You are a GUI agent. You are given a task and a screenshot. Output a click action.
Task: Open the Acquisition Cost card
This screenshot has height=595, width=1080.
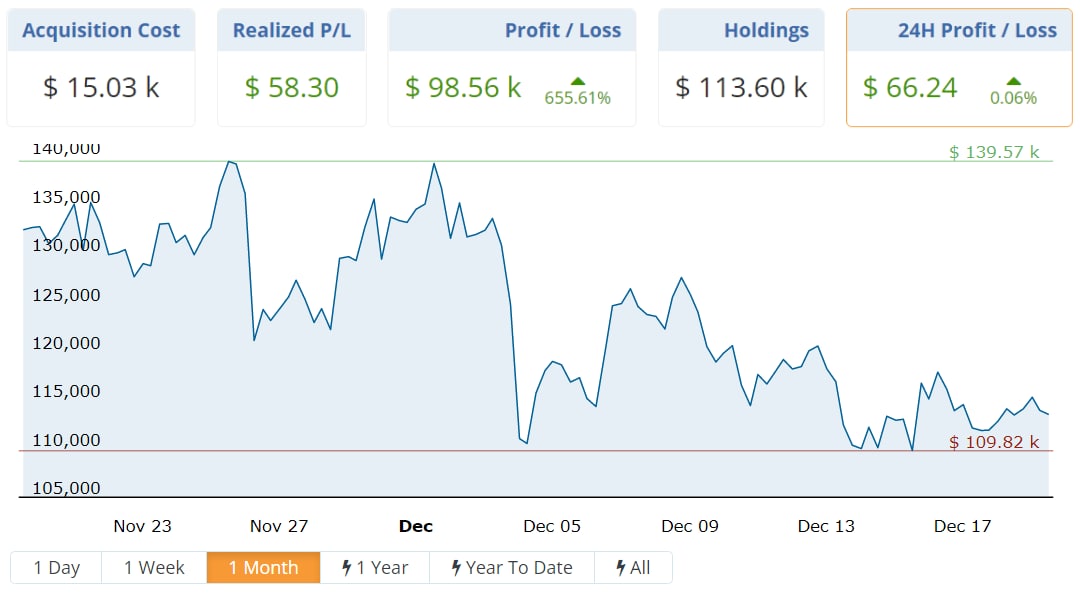tap(101, 68)
